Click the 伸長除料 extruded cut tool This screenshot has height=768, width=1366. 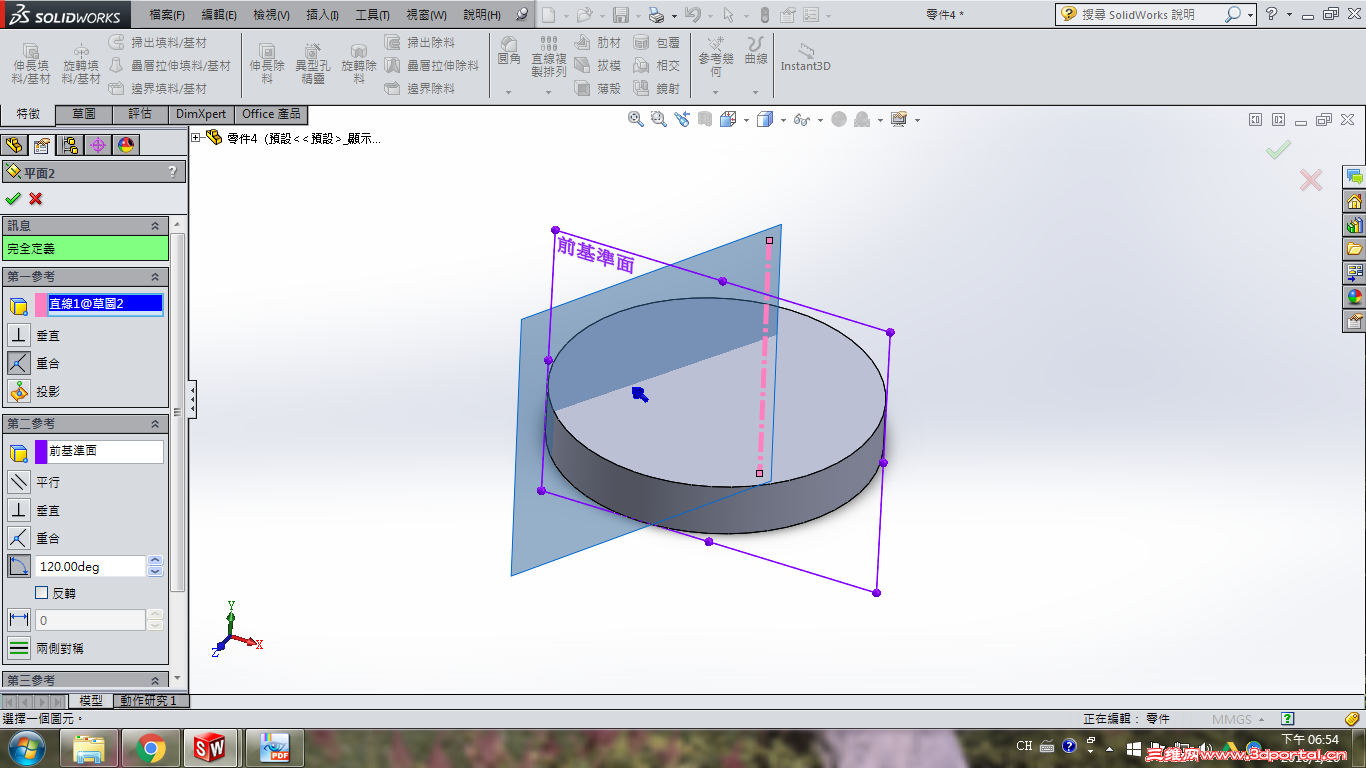267,64
